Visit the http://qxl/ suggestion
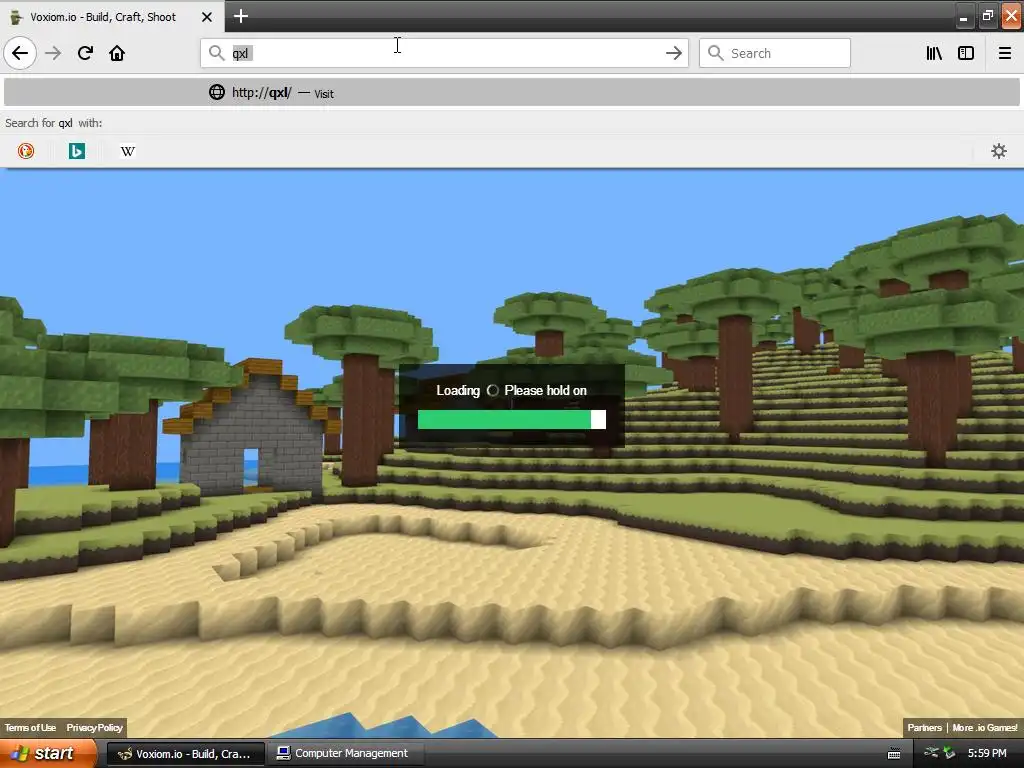Image resolution: width=1024 pixels, height=768 pixels. 512,92
